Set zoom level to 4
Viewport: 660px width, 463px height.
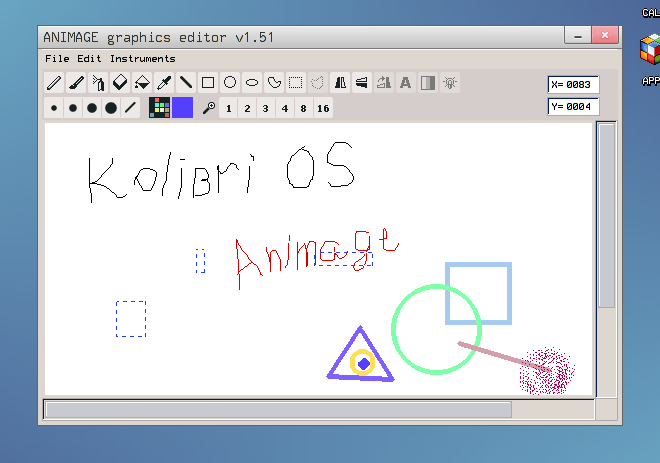pyautogui.click(x=285, y=109)
